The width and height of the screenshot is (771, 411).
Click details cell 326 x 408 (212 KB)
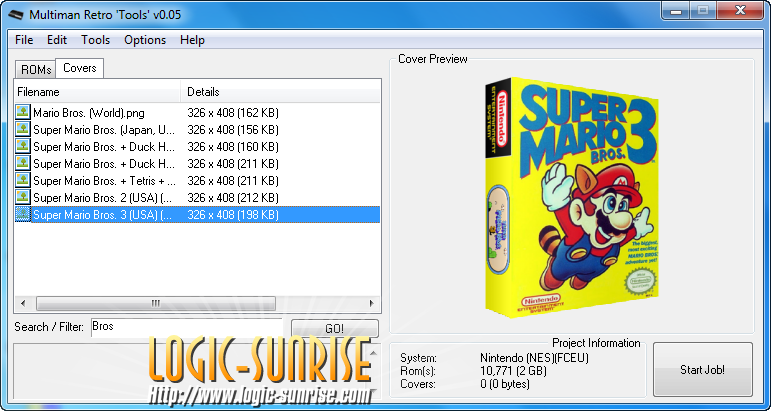pos(233,198)
